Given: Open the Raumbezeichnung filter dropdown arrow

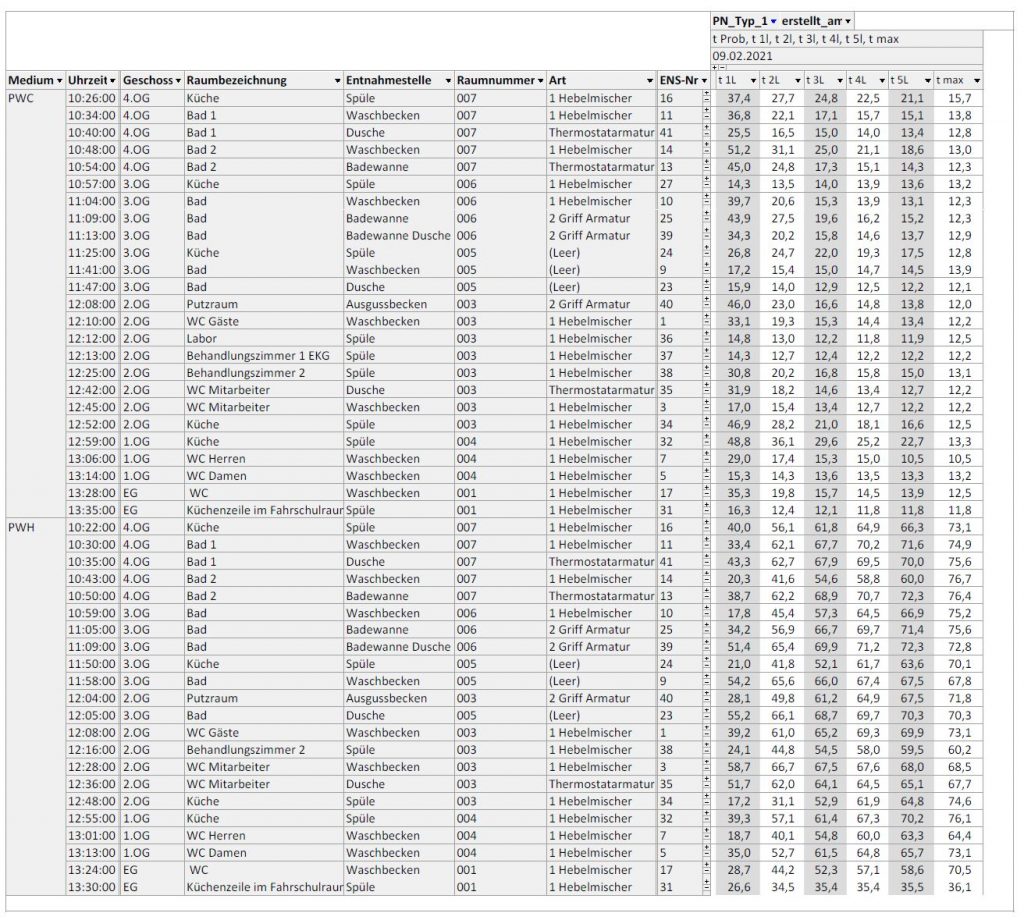Looking at the screenshot, I should (x=337, y=80).
